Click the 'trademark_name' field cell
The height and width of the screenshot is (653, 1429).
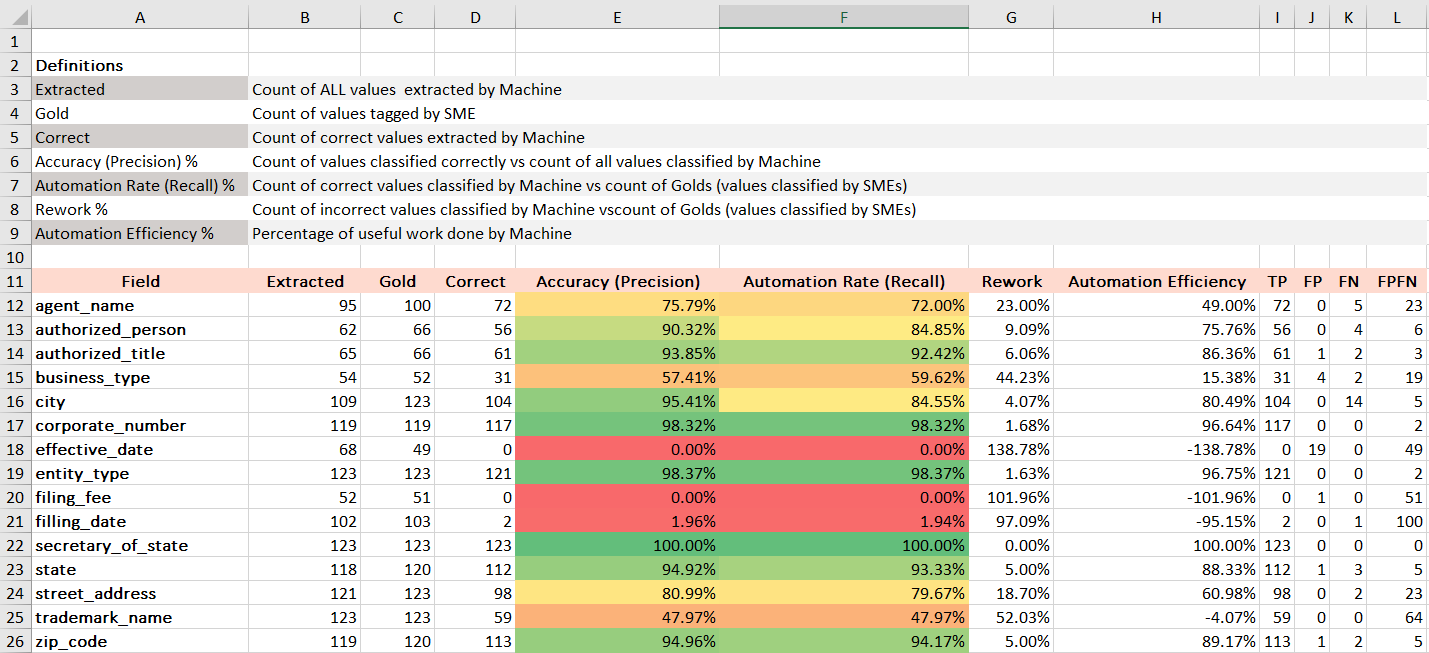tap(140, 617)
